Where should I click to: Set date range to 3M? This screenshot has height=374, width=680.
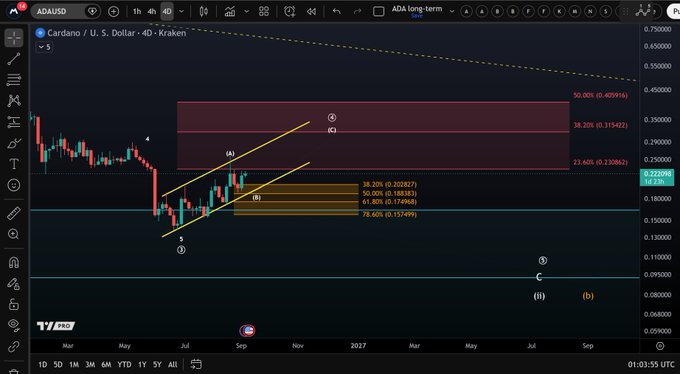90,364
